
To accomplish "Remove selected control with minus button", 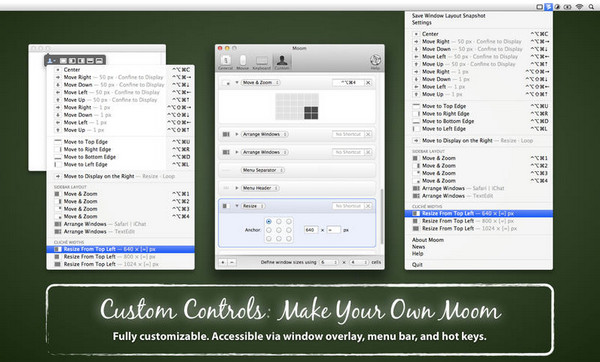I will point(232,262).
